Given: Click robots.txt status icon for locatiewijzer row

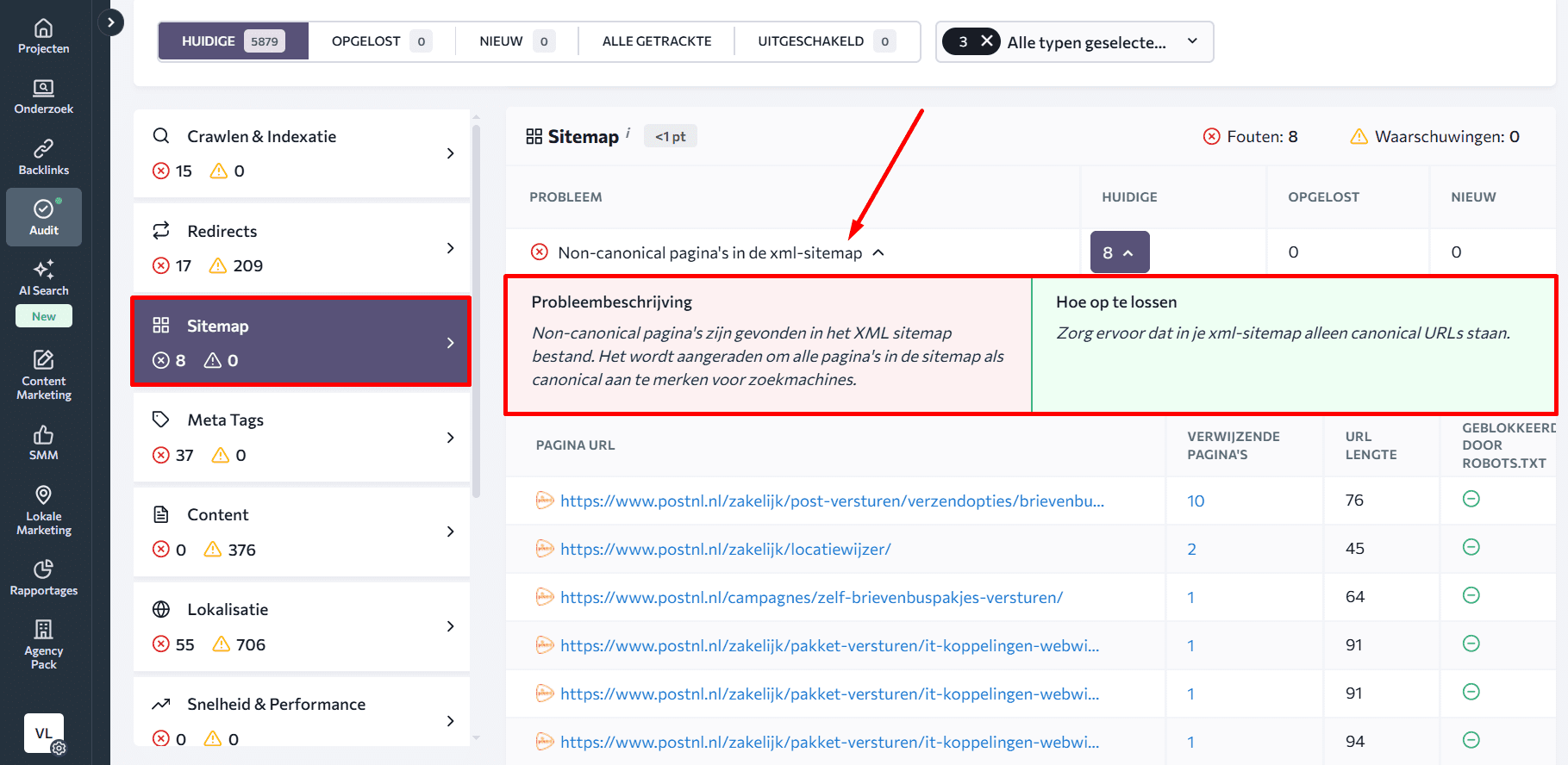Looking at the screenshot, I should 1471,547.
